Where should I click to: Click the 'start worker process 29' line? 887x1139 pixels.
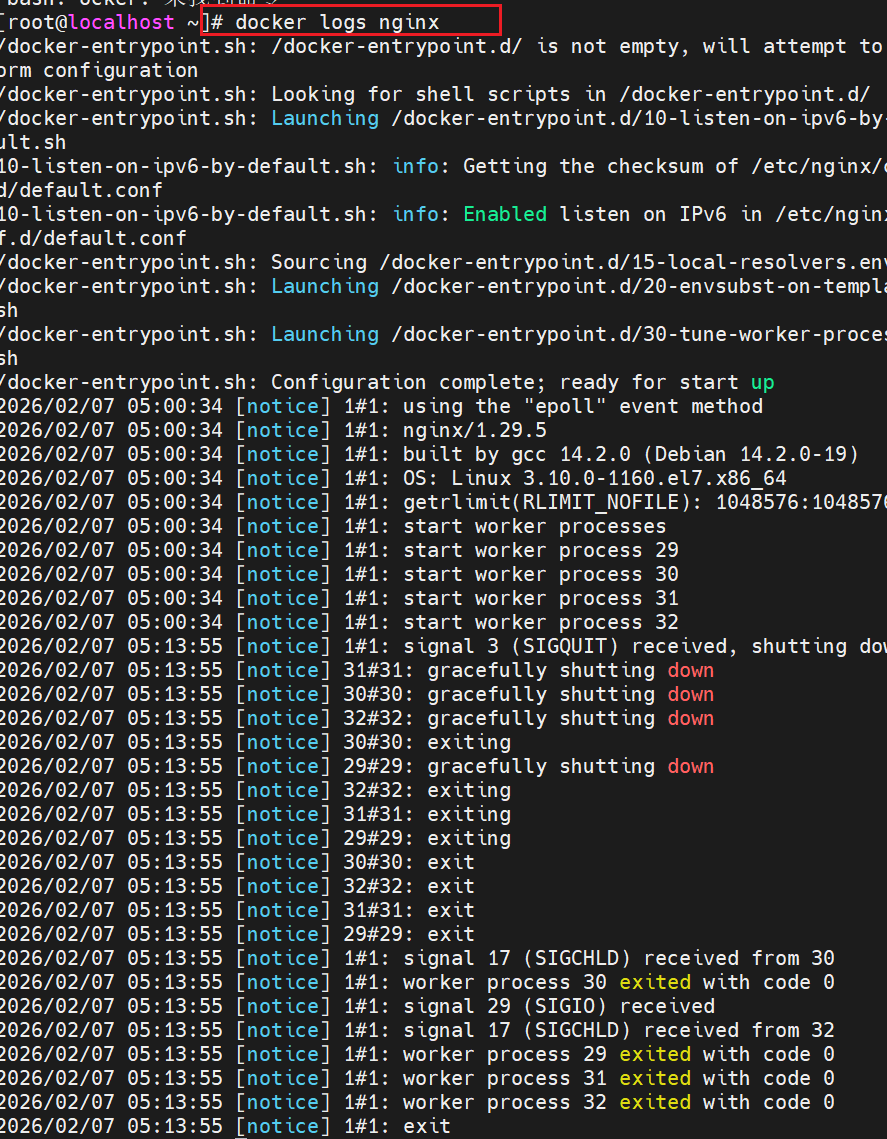click(x=339, y=550)
